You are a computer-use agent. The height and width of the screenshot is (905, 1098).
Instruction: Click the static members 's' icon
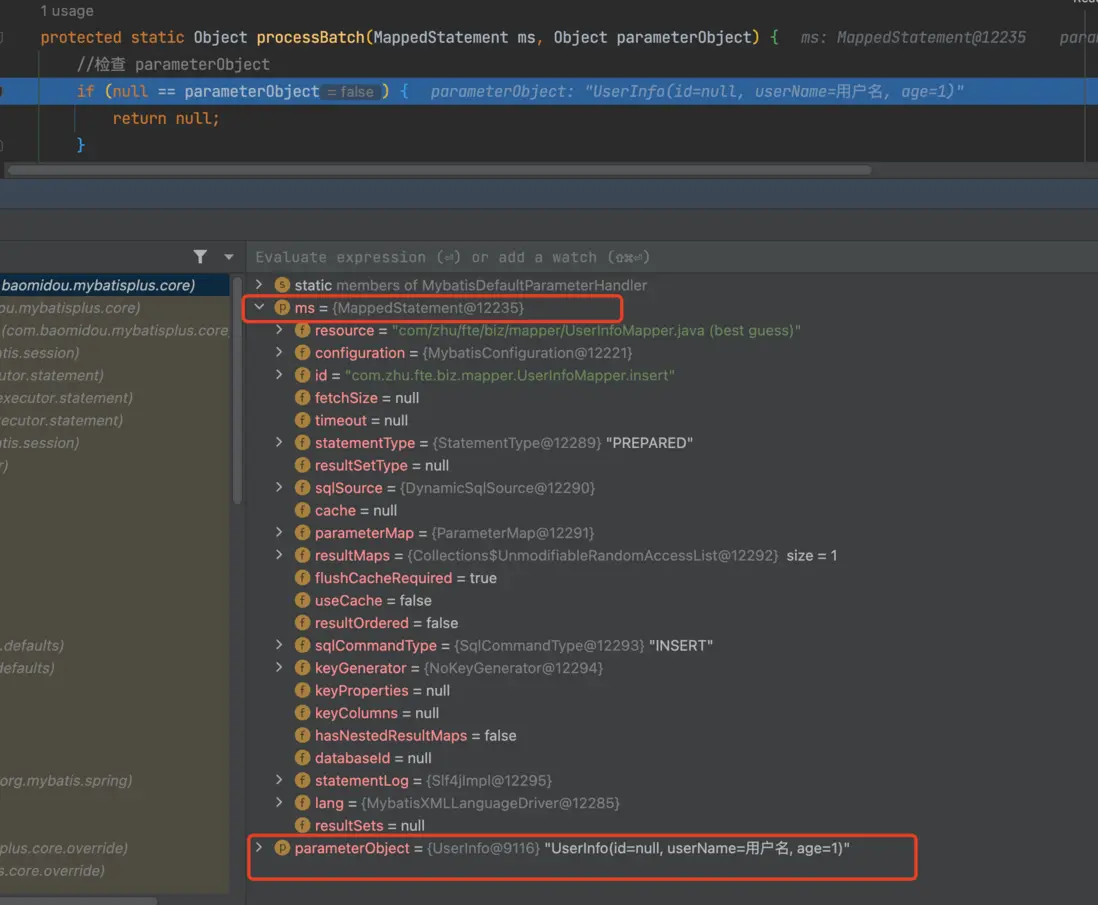pos(282,285)
